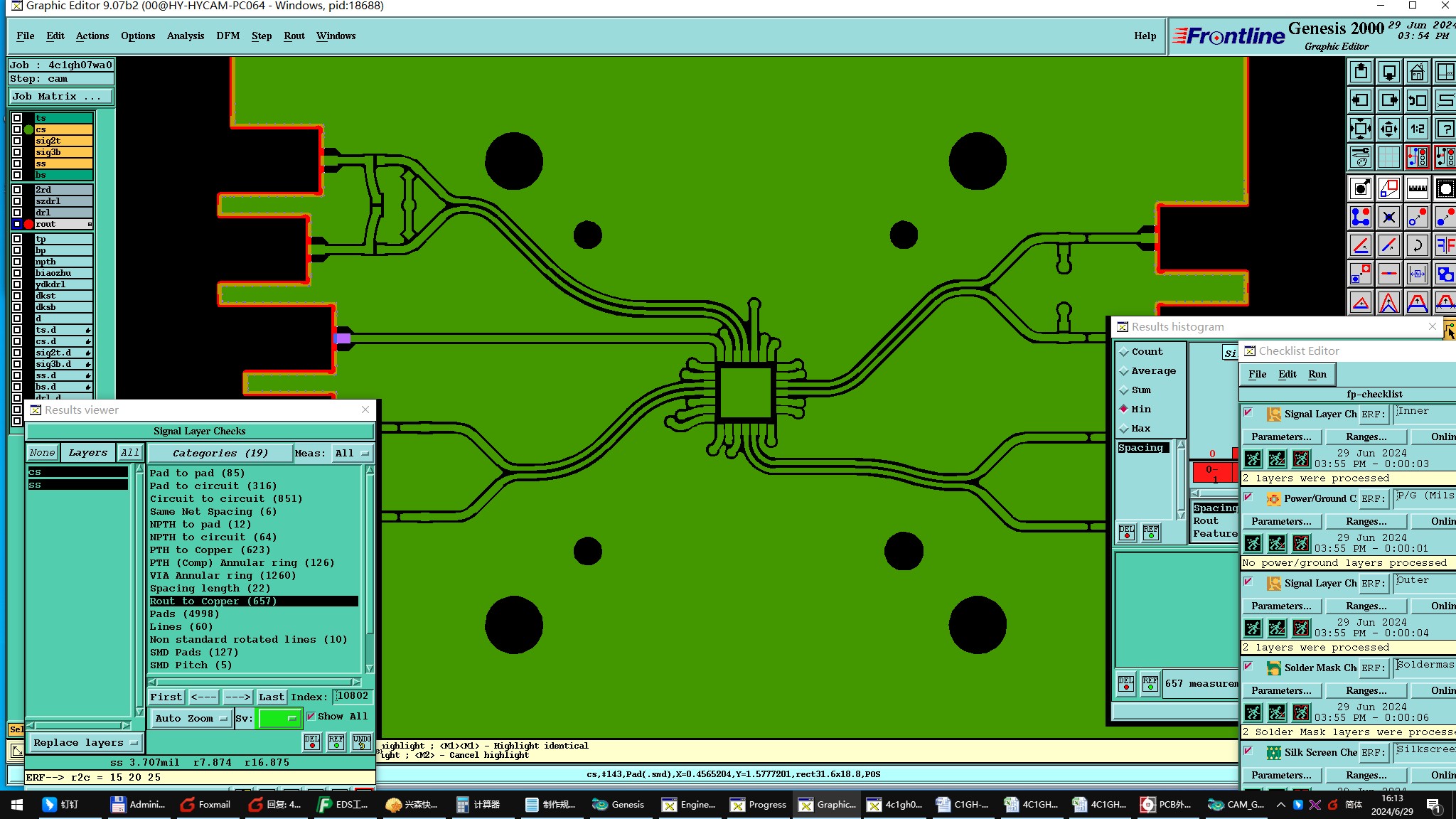1456x819 pixels.
Task: Click the rotate circular arrow icon
Action: pyautogui.click(x=1417, y=245)
